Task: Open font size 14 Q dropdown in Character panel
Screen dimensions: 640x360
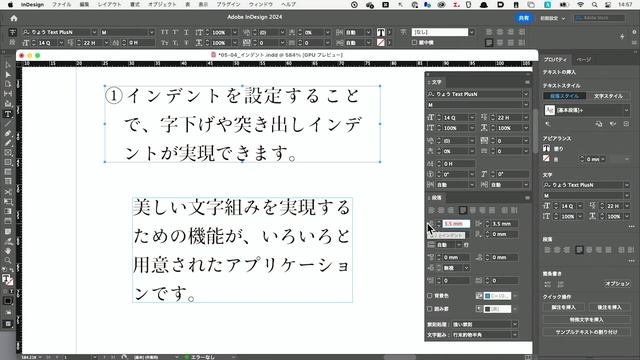Action: (x=472, y=118)
